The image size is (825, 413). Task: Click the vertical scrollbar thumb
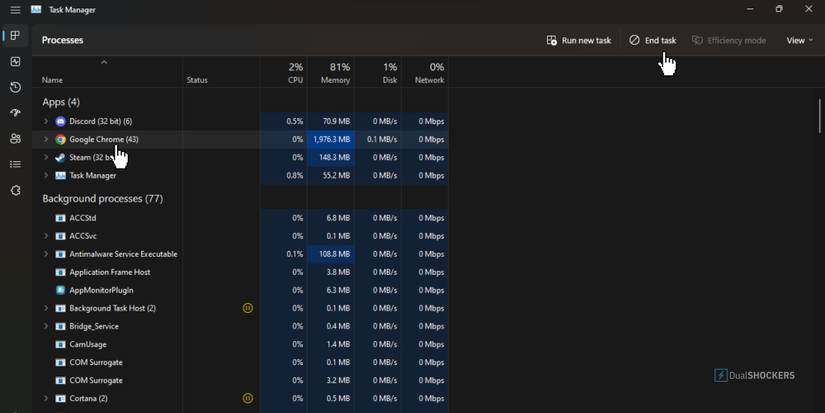click(x=820, y=116)
